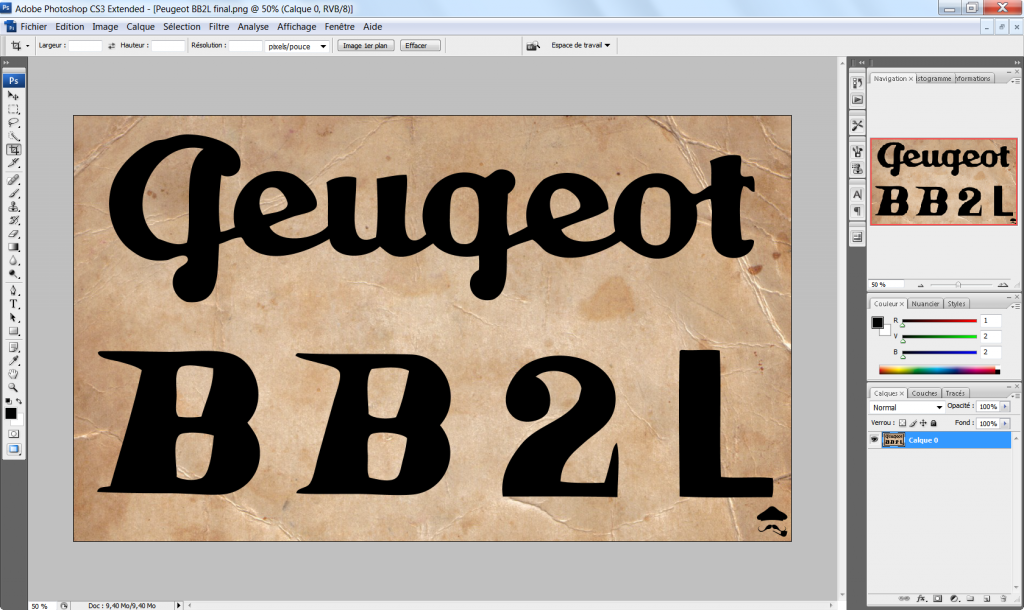Select the Rectangular Marquee tool
This screenshot has height=610, width=1024.
pyautogui.click(x=13, y=109)
